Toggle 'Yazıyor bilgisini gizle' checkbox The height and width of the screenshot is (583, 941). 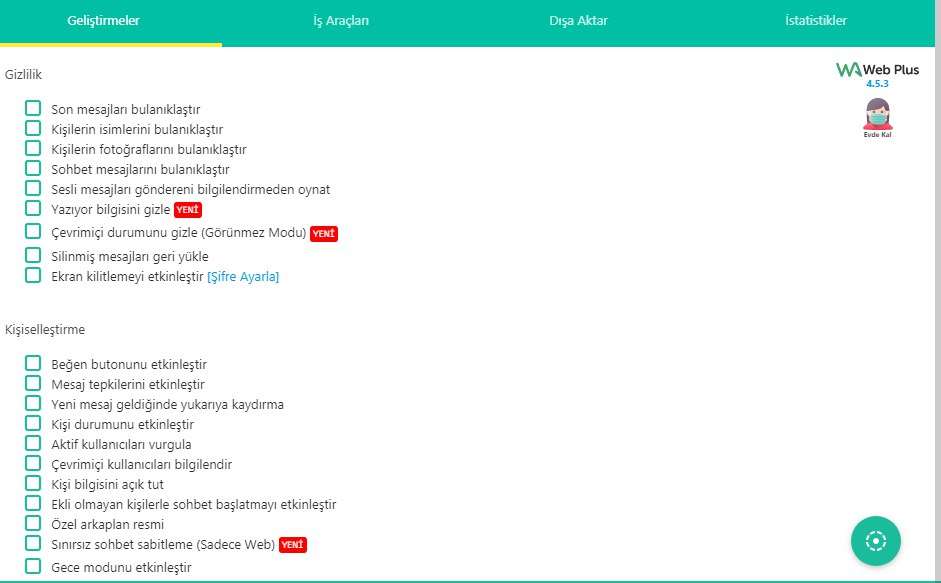33,209
